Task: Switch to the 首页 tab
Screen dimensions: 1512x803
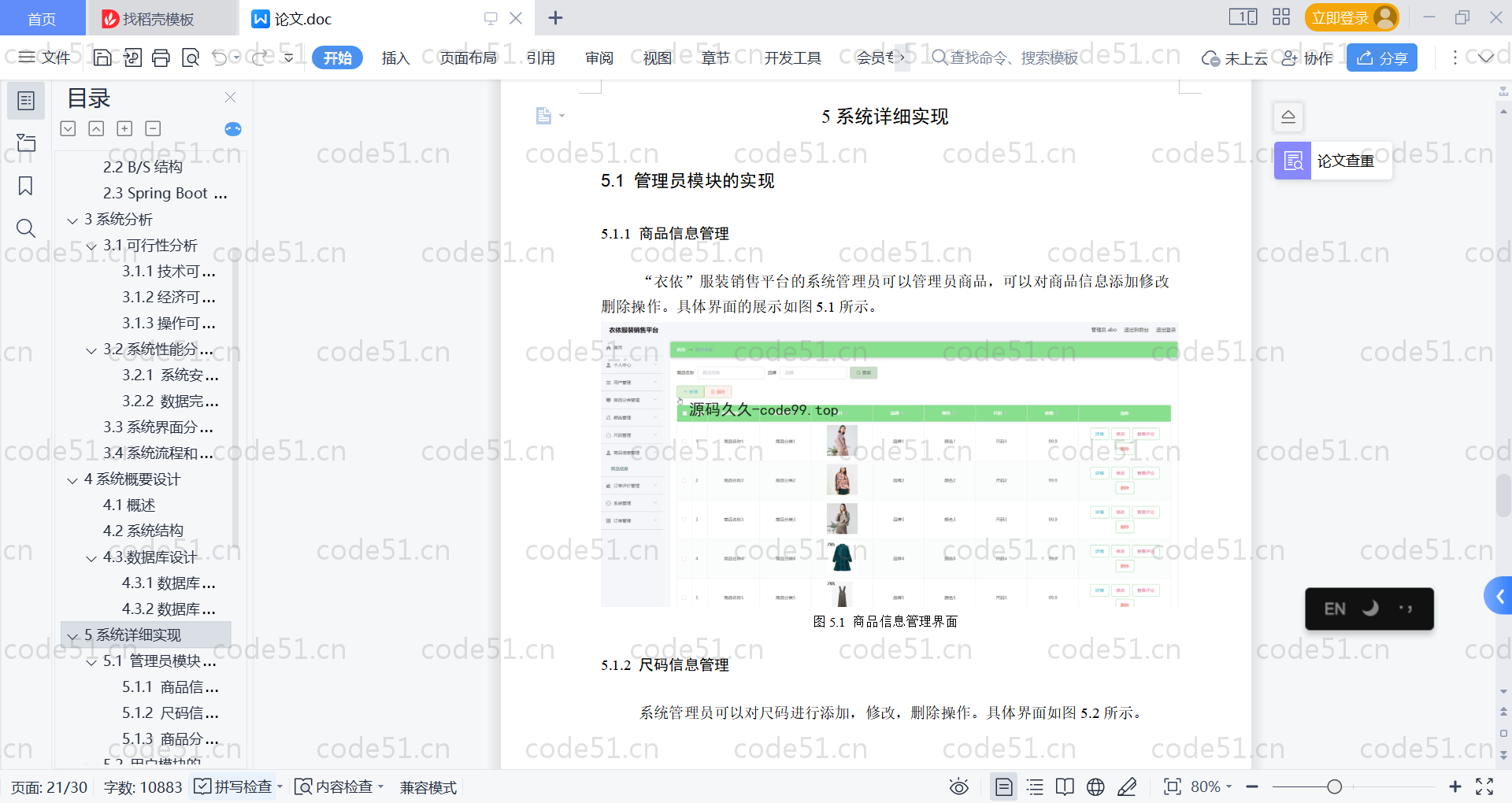Action: (42, 18)
